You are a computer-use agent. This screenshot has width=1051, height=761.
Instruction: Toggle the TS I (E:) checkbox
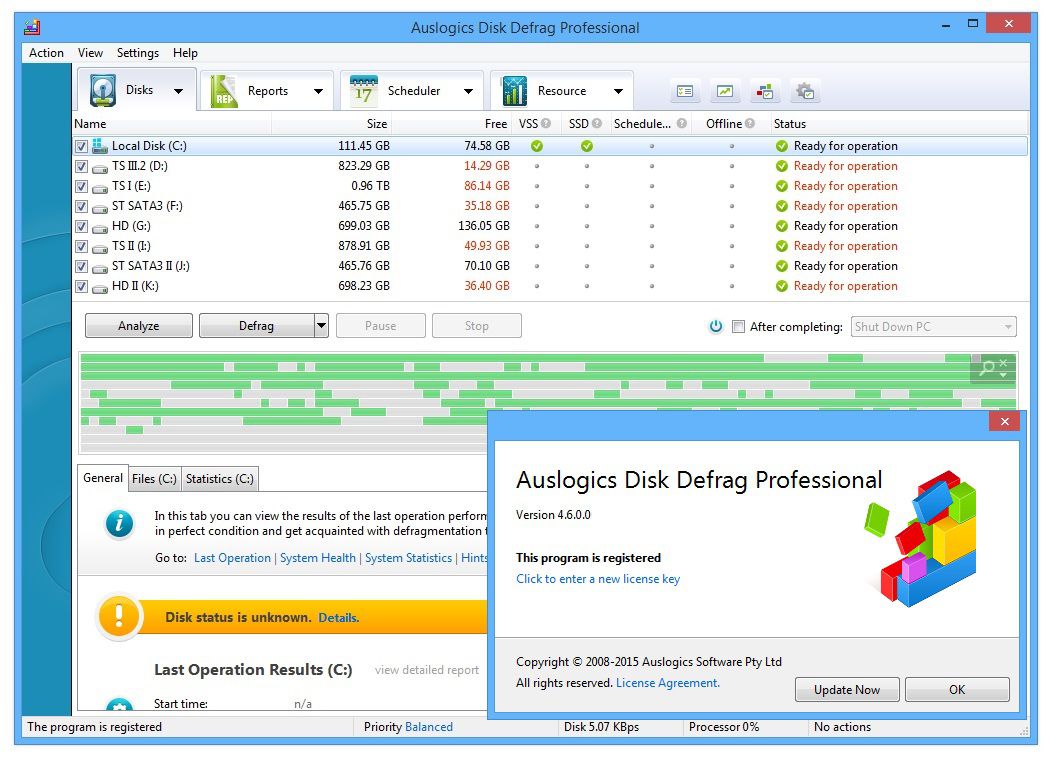[x=81, y=186]
